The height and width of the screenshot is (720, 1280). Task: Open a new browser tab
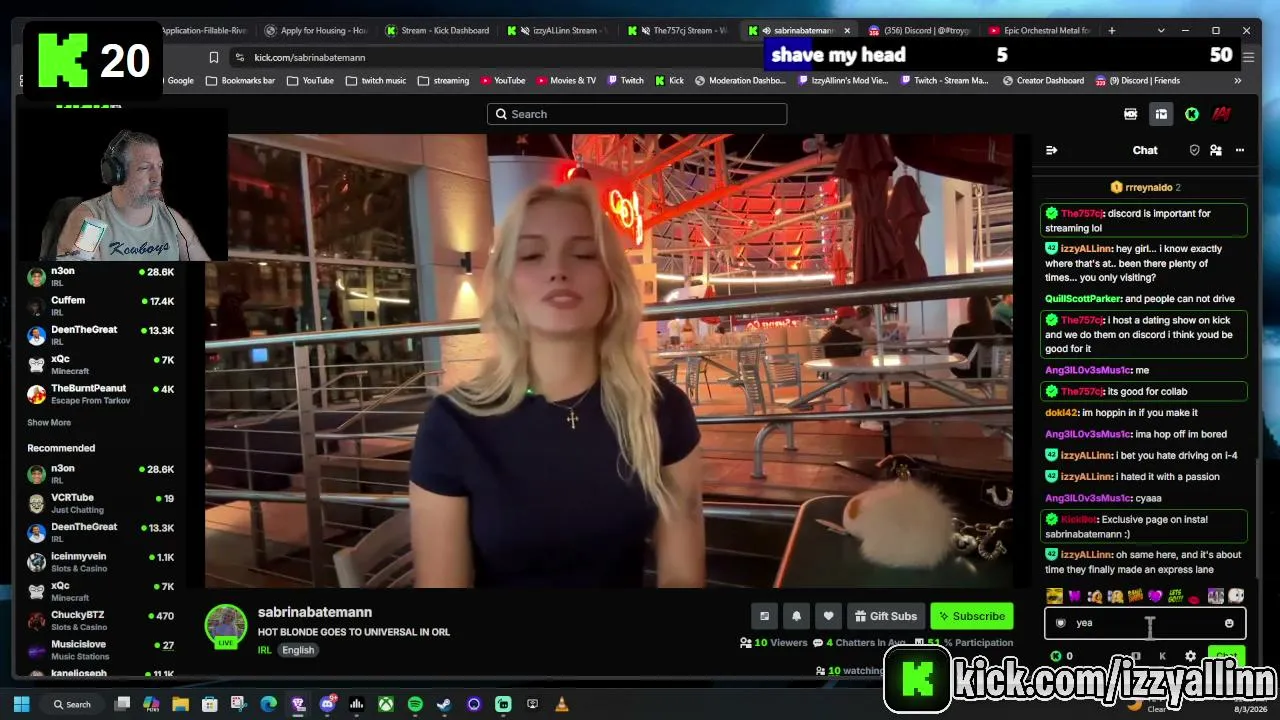1112,31
